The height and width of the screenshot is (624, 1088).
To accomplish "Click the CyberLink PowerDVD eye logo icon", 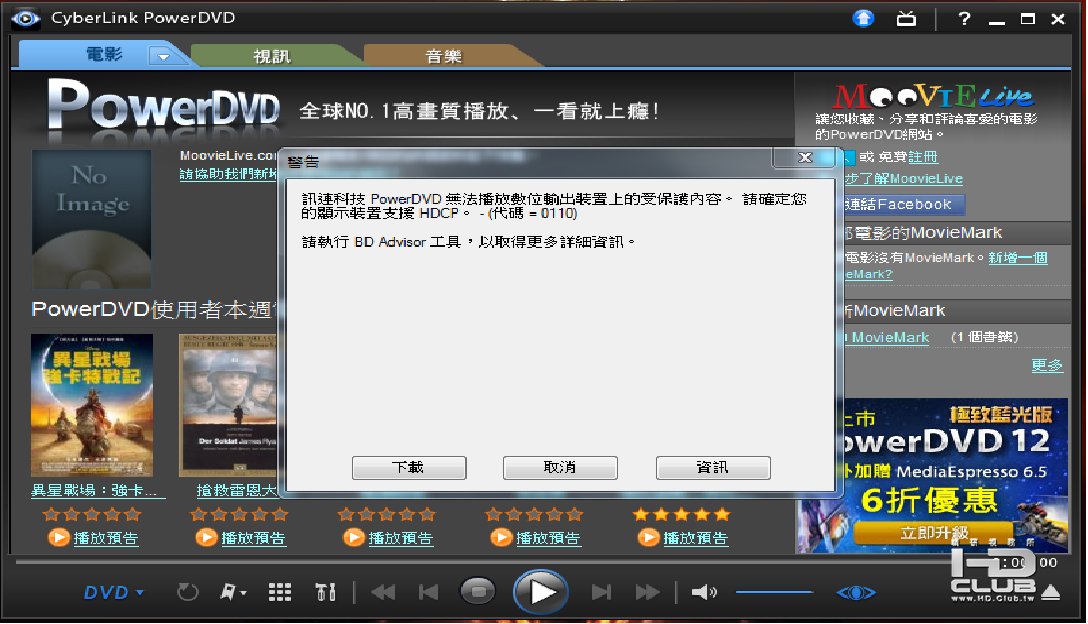I will tap(25, 18).
